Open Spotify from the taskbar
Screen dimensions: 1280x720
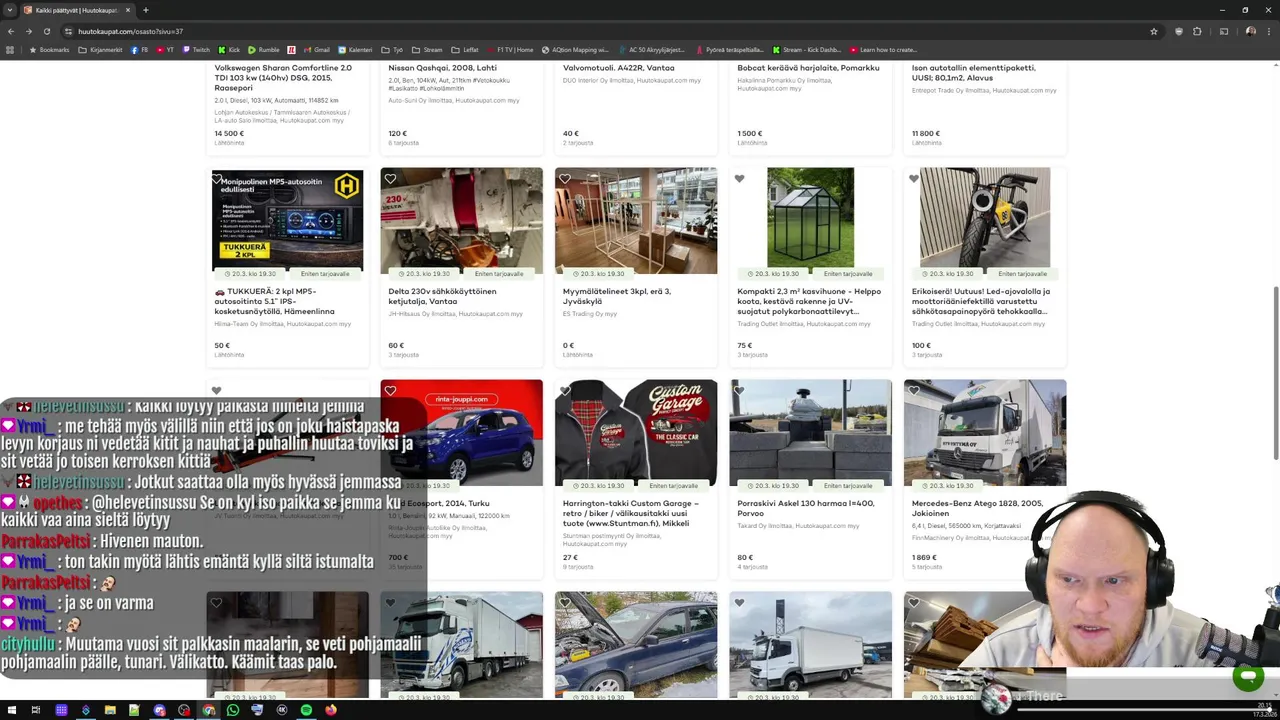(306, 710)
